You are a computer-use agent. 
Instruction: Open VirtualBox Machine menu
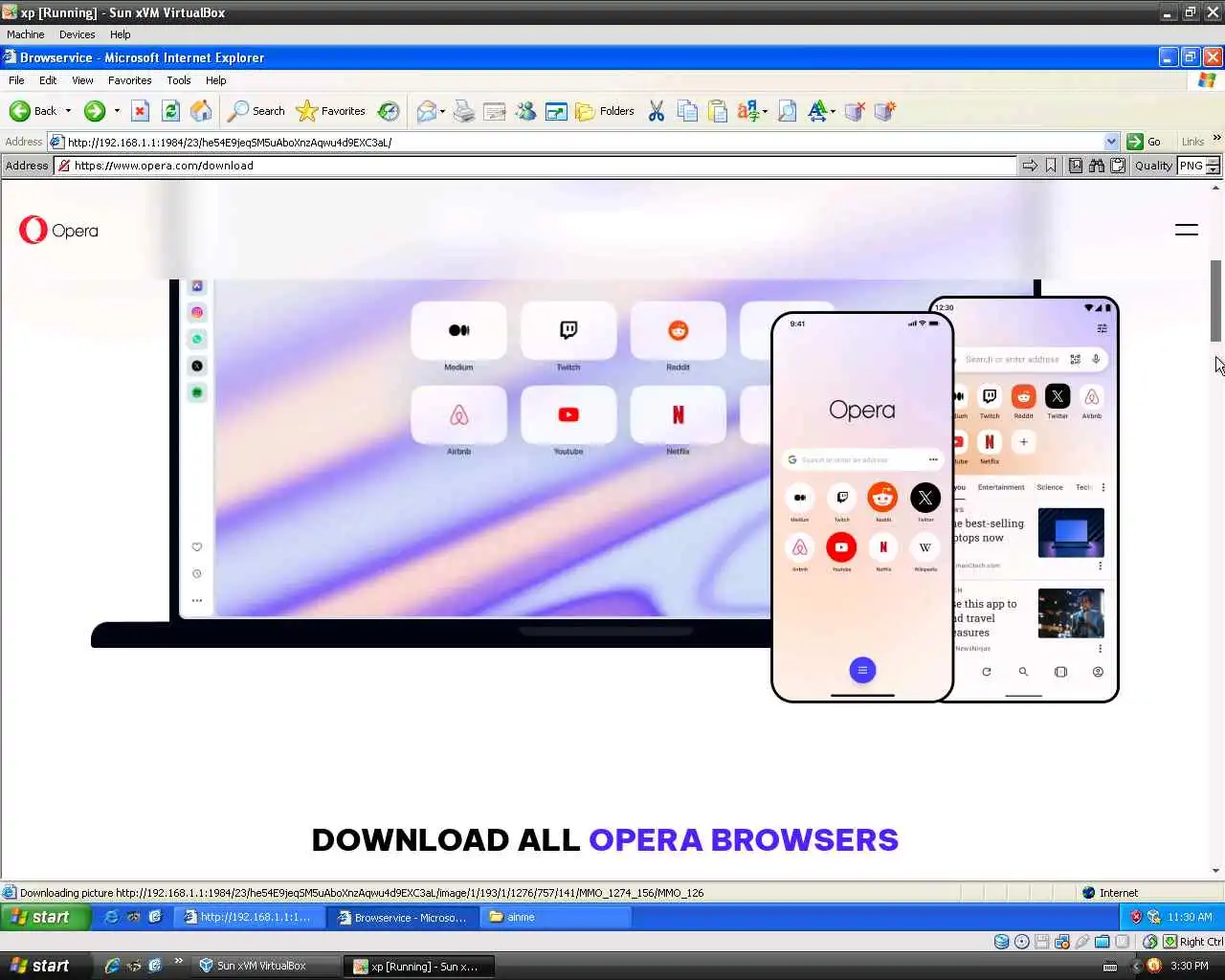(26, 34)
